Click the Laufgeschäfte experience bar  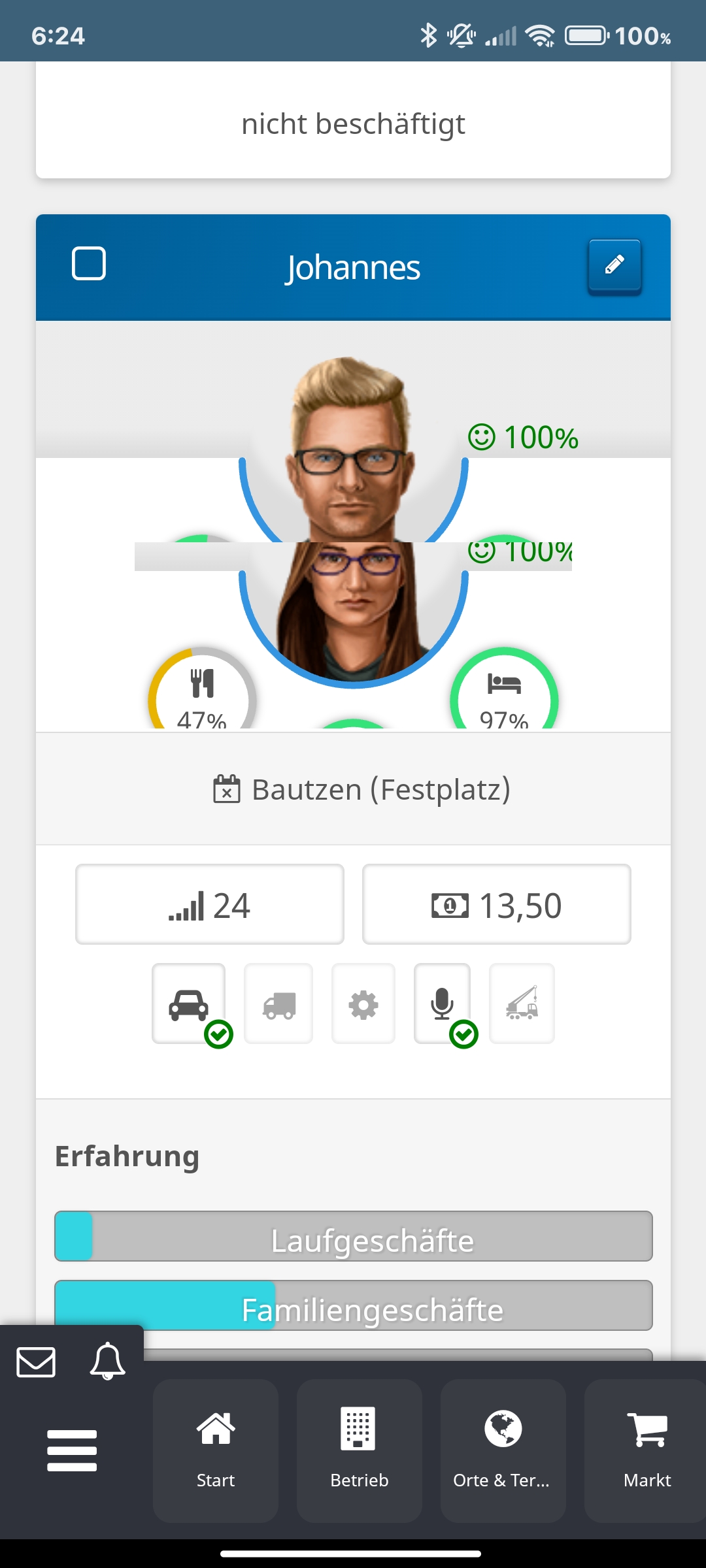(x=354, y=1236)
